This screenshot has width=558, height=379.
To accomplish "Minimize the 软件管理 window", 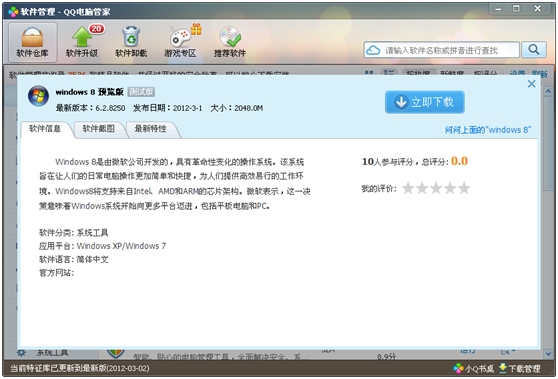I will click(x=498, y=9).
